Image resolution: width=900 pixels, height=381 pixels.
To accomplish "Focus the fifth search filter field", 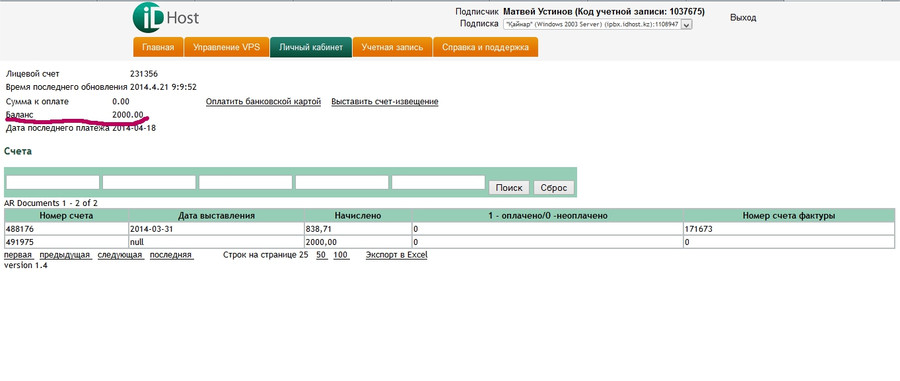I will click(x=439, y=182).
